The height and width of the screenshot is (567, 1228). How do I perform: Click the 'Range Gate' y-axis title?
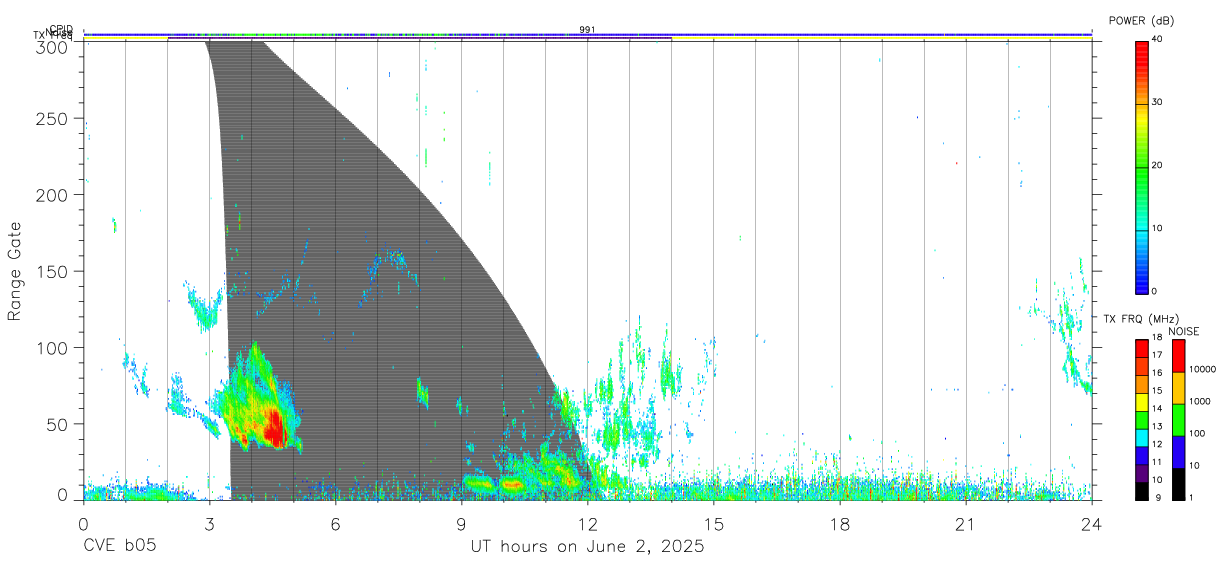pyautogui.click(x=15, y=271)
